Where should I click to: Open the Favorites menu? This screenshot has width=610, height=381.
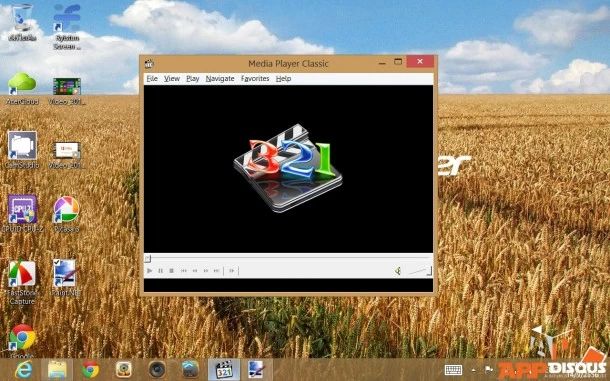(x=255, y=79)
